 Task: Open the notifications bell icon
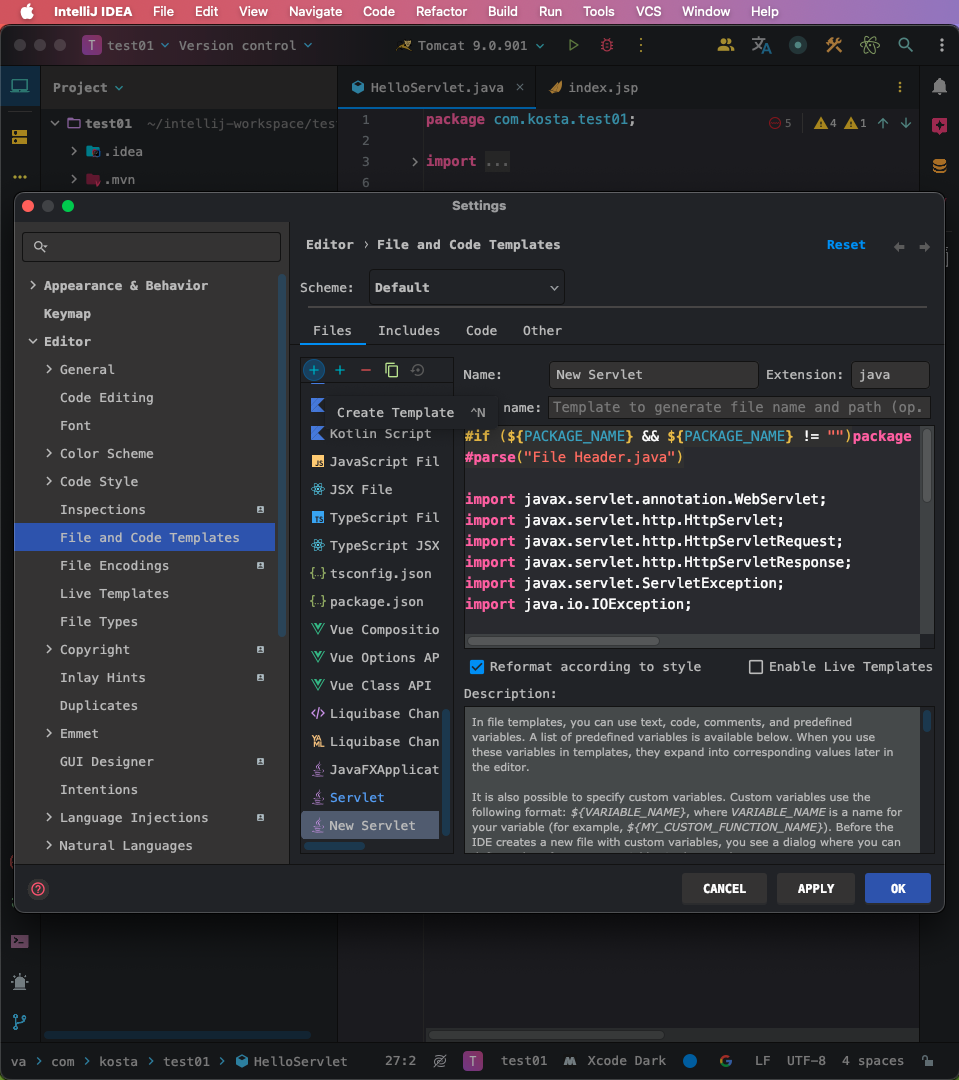point(939,87)
